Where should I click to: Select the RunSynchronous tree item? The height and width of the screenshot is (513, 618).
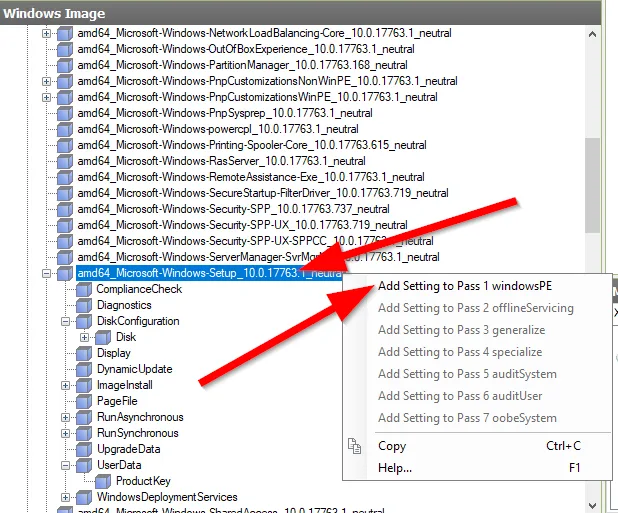click(x=138, y=433)
